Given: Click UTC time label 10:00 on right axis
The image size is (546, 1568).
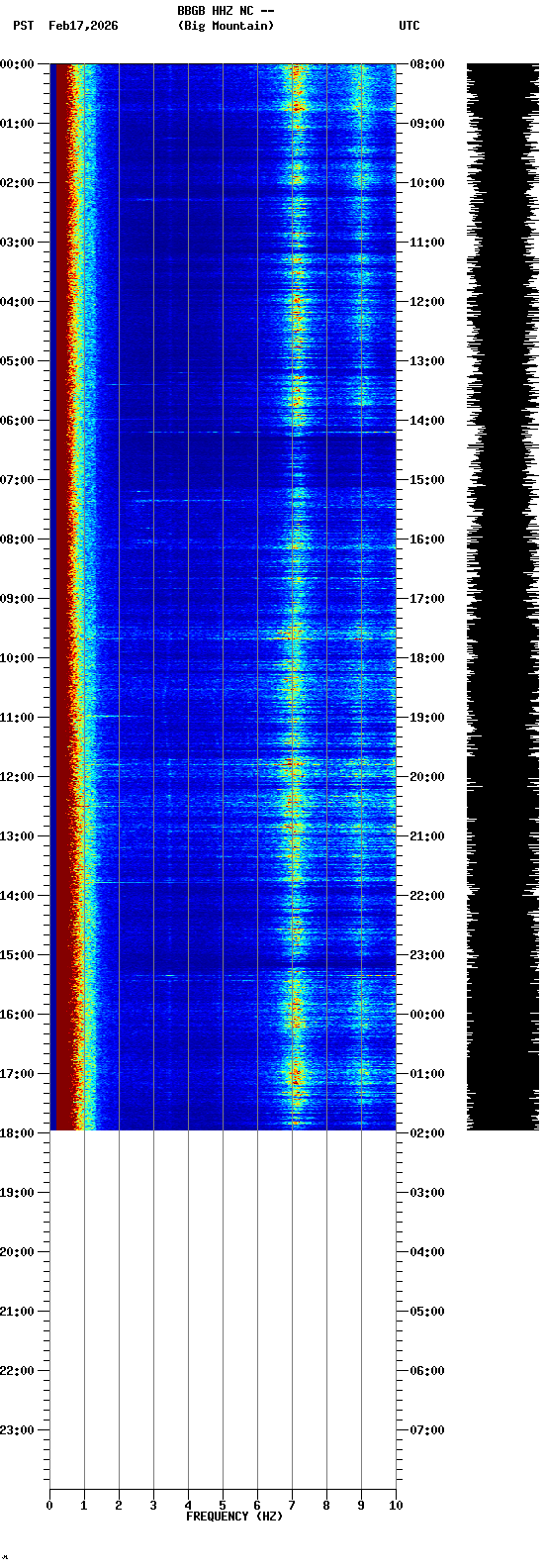Looking at the screenshot, I should pos(427,183).
